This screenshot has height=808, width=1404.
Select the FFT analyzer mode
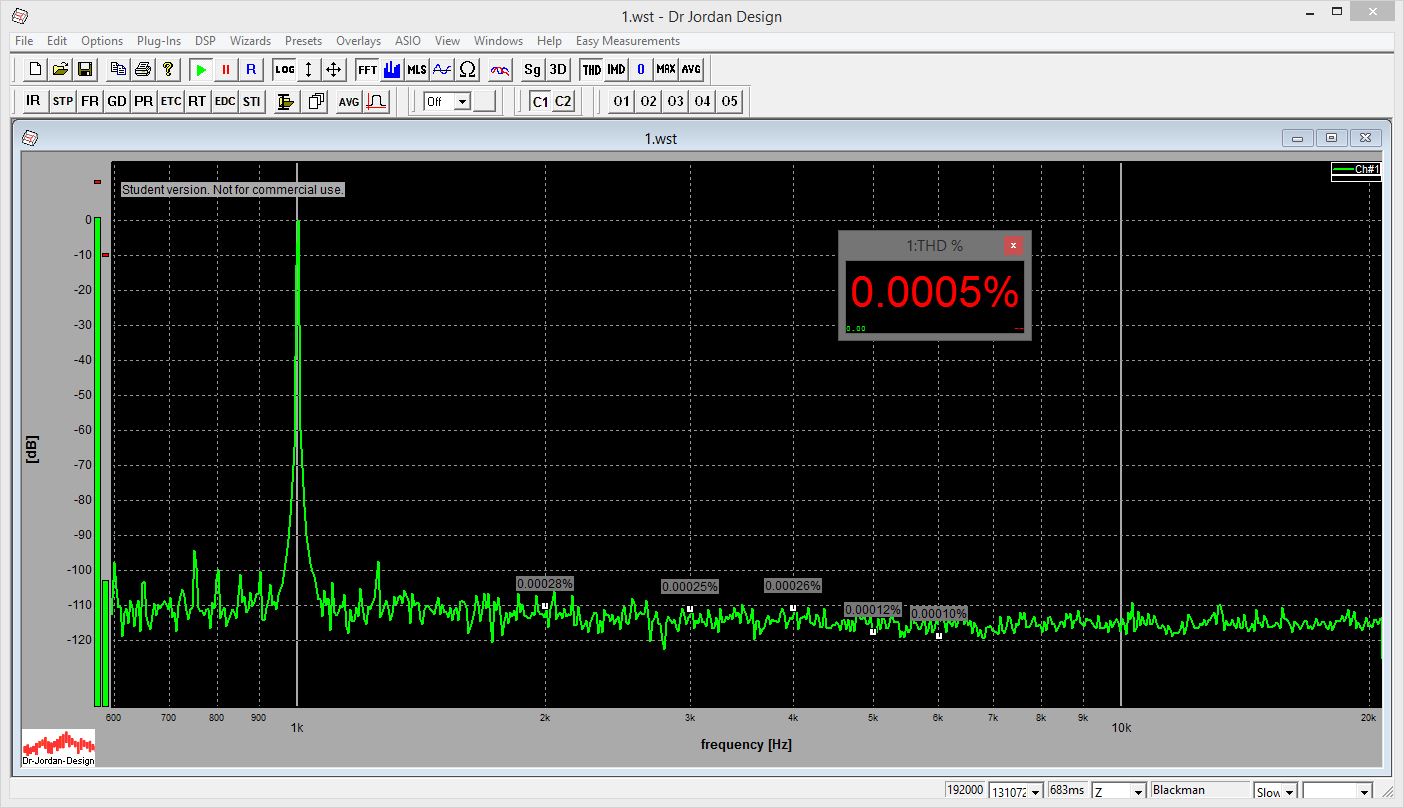367,69
